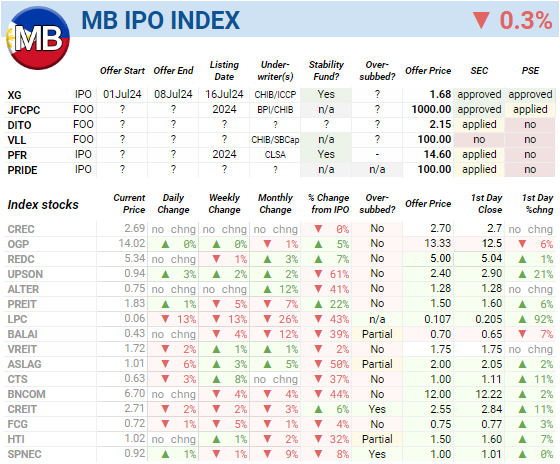Click the "Stability Fund?" column header
This screenshot has height=464, width=560.
pos(326,71)
